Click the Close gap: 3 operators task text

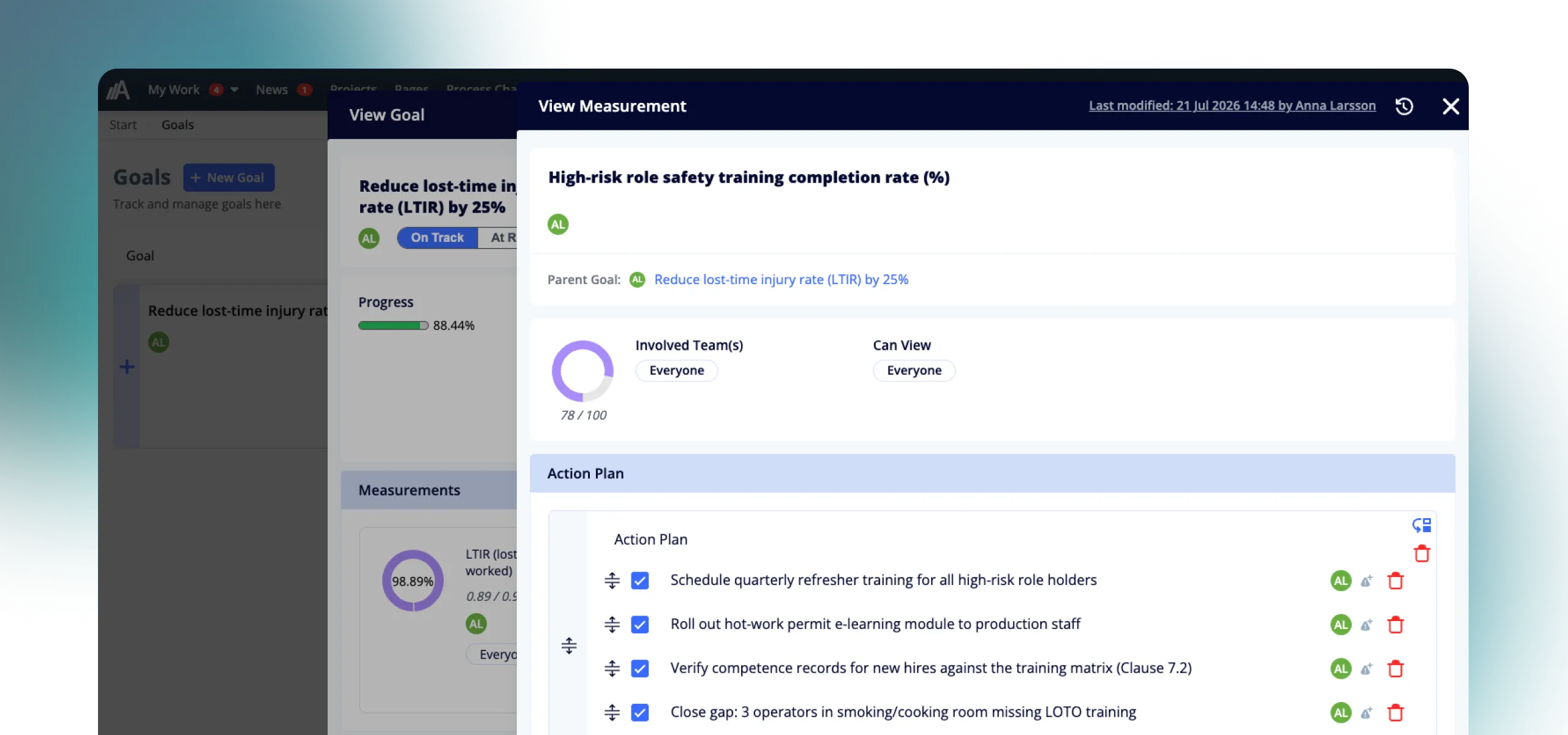coord(903,712)
